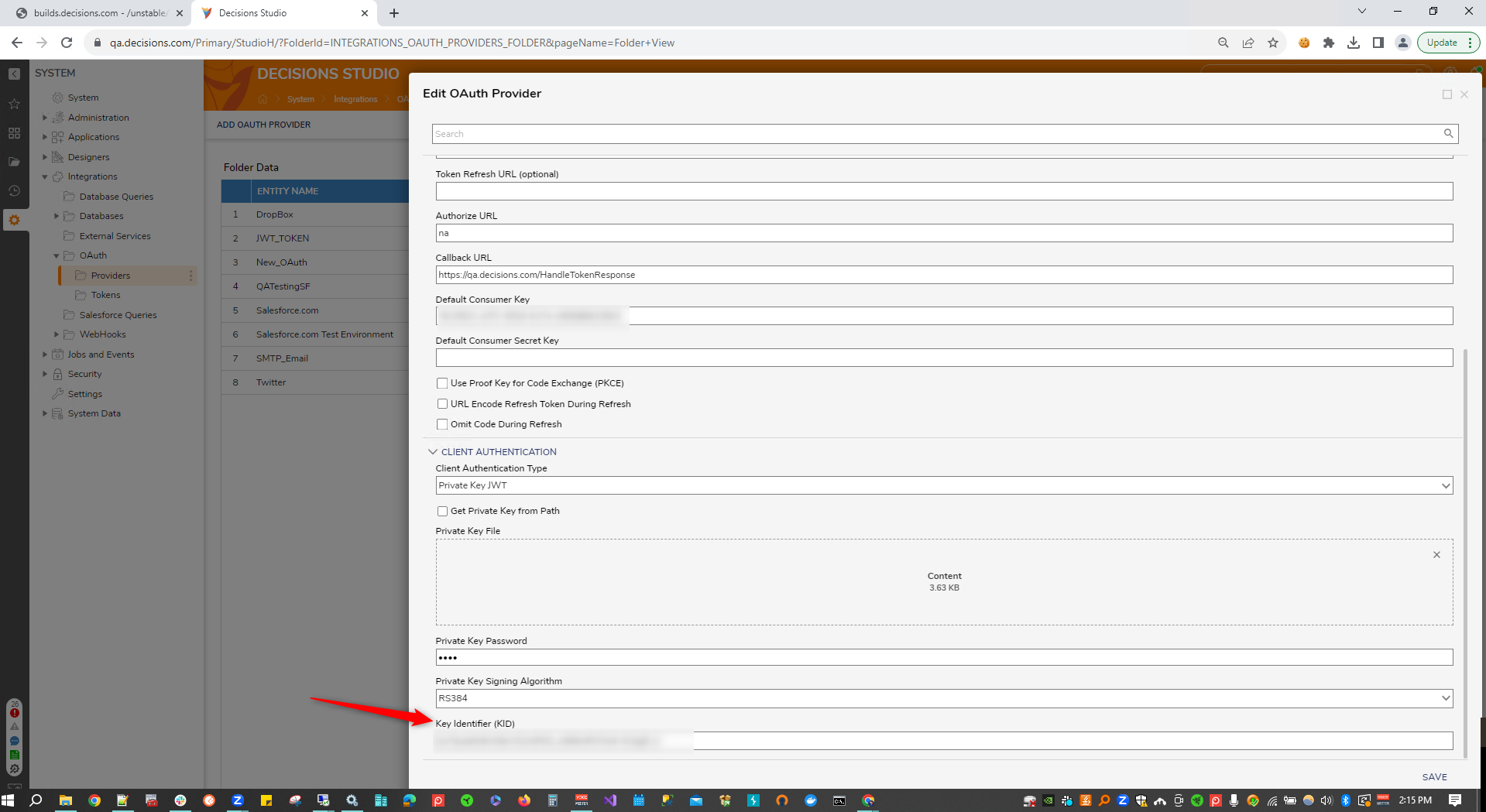Click System breadcrumb link
This screenshot has height=812, width=1486.
300,99
